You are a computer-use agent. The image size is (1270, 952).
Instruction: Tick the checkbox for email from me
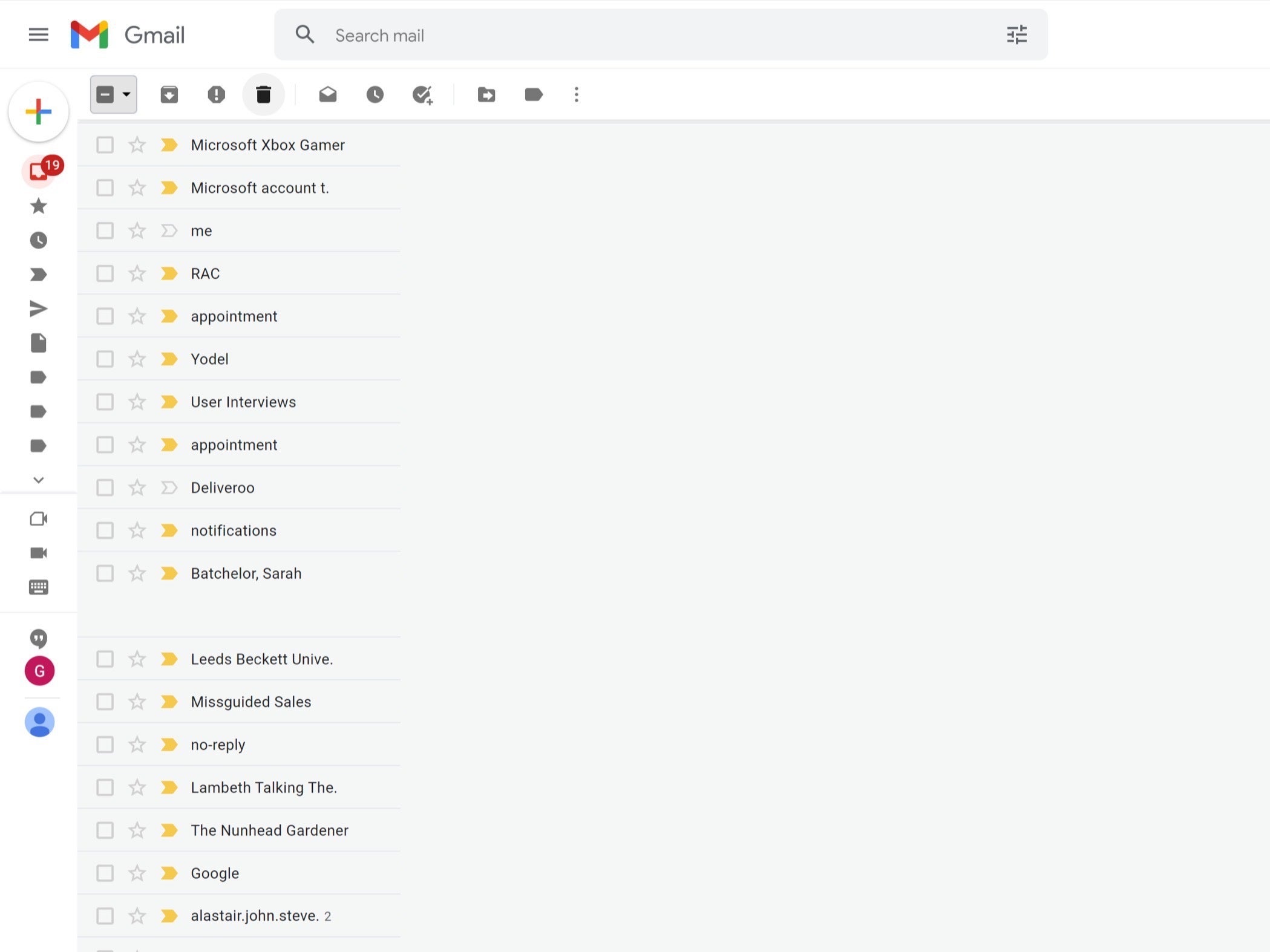(105, 231)
